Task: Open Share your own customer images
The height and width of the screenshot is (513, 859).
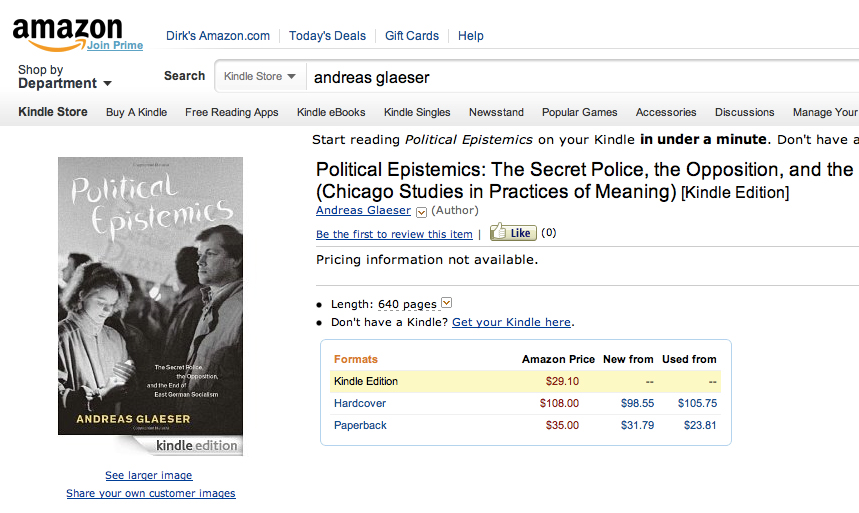Action: tap(151, 493)
